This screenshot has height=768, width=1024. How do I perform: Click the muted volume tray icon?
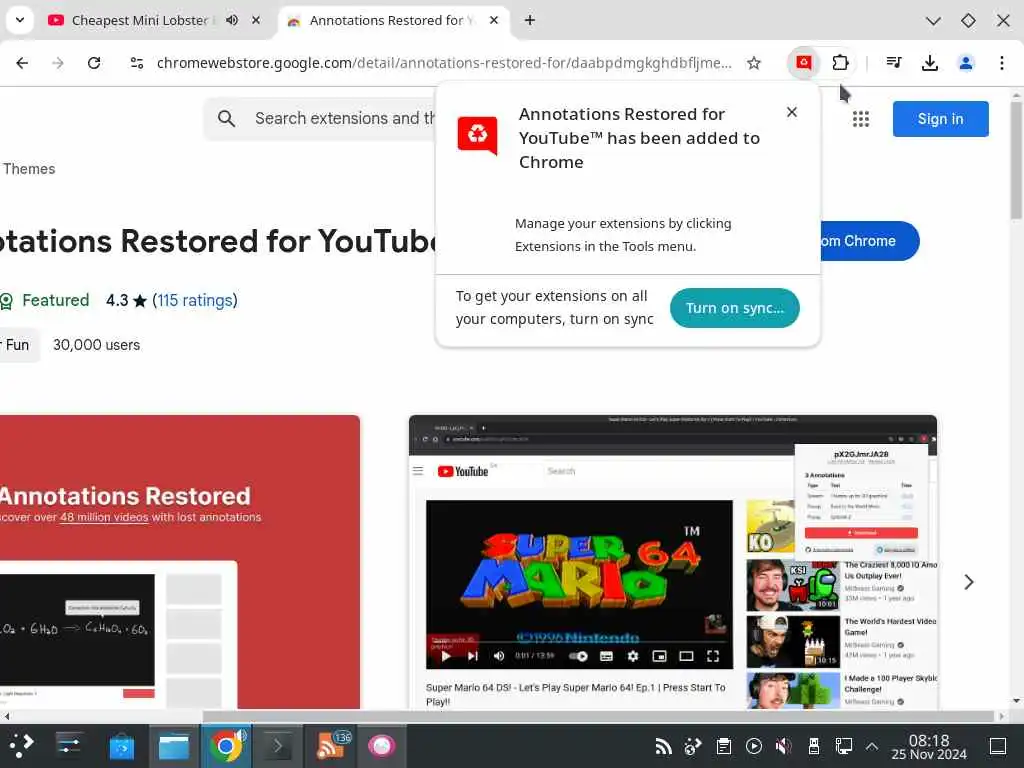(783, 746)
